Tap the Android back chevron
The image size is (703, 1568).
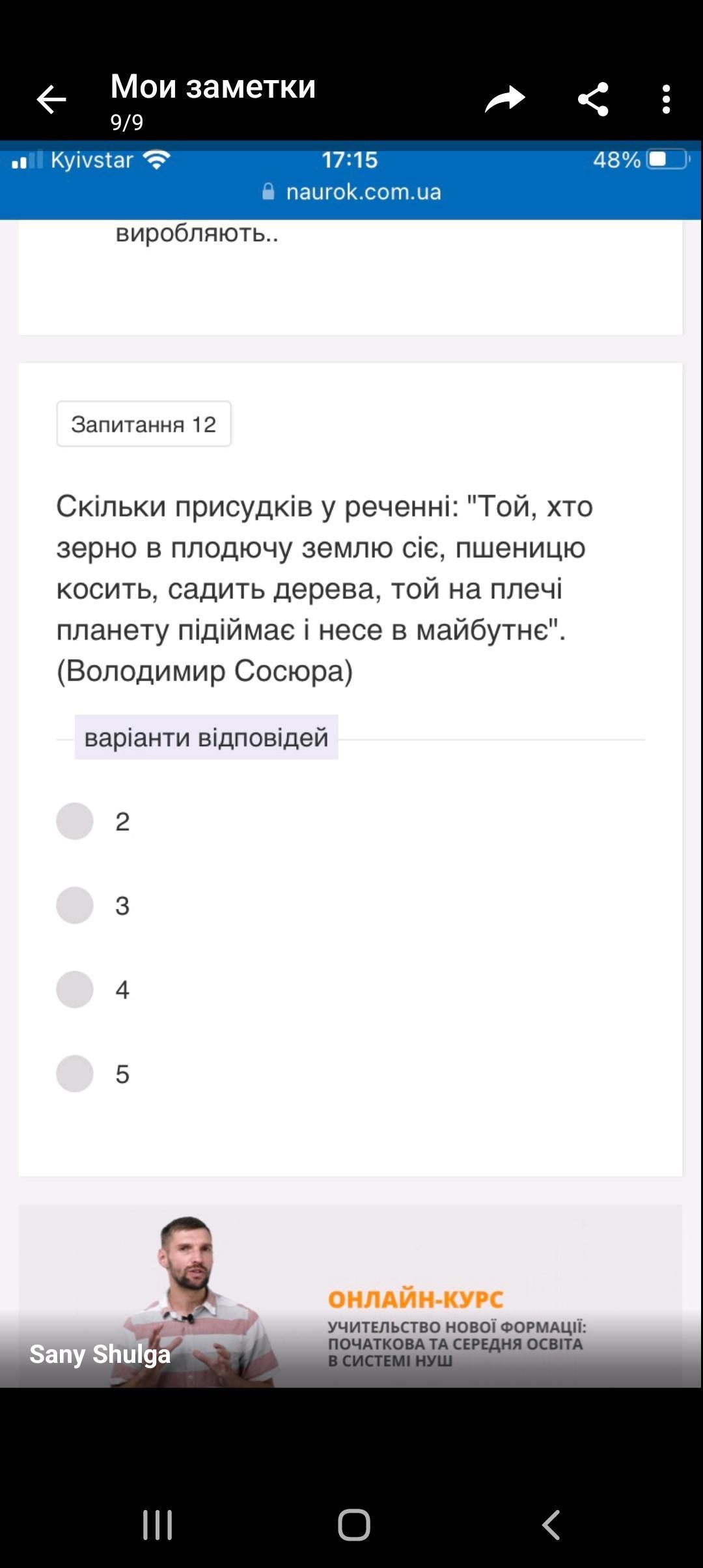click(551, 1524)
